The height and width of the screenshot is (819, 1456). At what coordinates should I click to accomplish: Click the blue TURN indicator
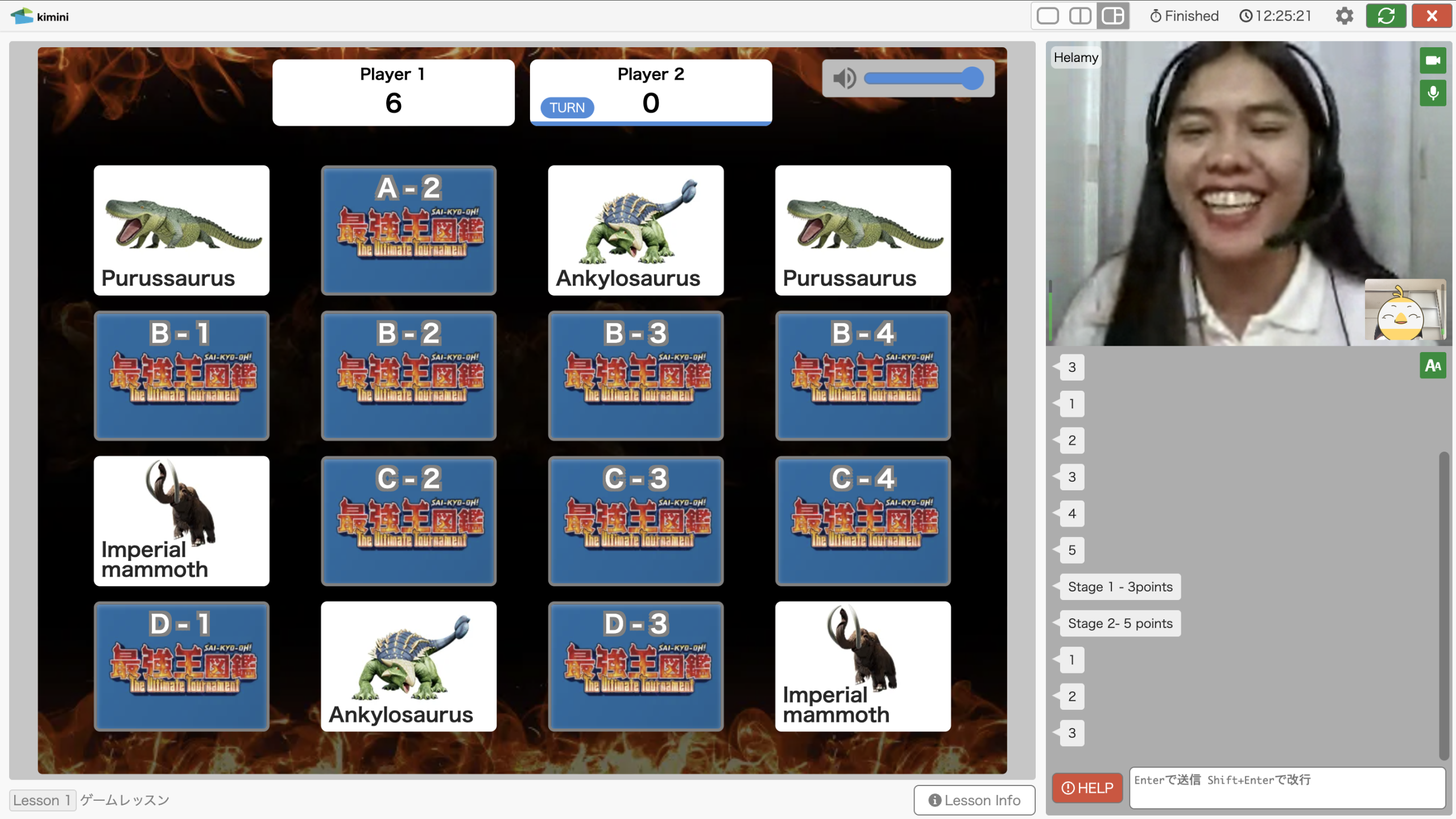coord(567,107)
